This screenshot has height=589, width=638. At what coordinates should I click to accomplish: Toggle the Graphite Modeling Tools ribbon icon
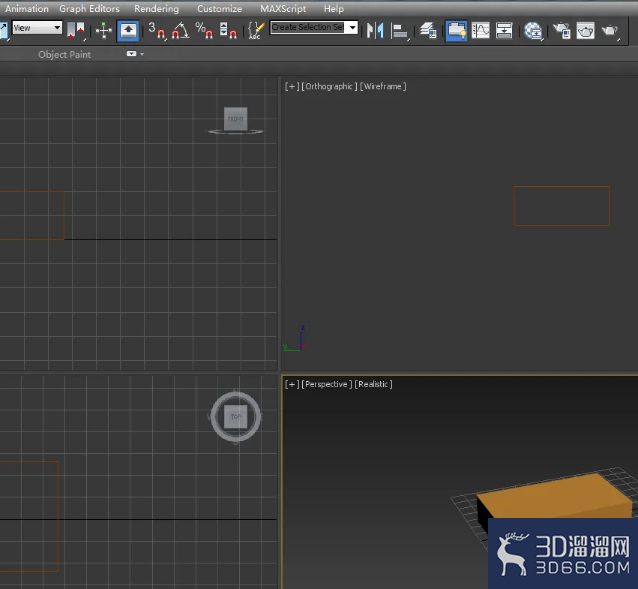[x=456, y=31]
